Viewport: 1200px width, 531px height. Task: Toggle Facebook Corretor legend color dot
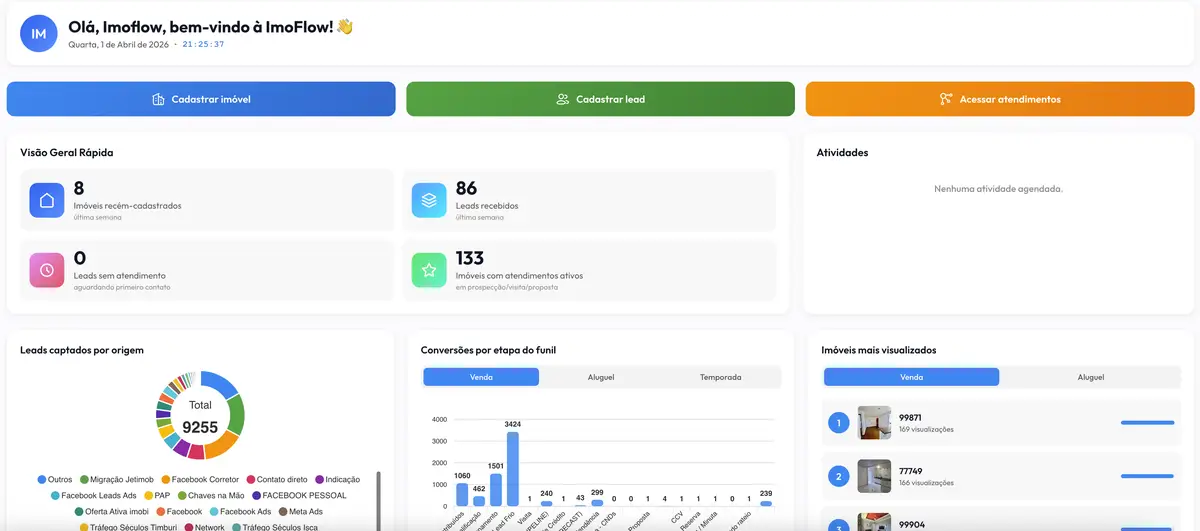(164, 480)
